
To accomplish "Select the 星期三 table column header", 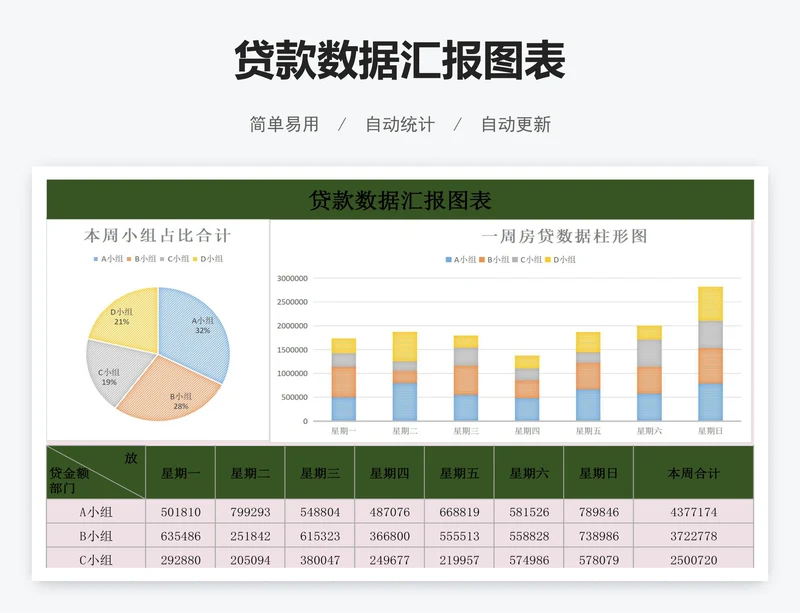I will 320,473.
